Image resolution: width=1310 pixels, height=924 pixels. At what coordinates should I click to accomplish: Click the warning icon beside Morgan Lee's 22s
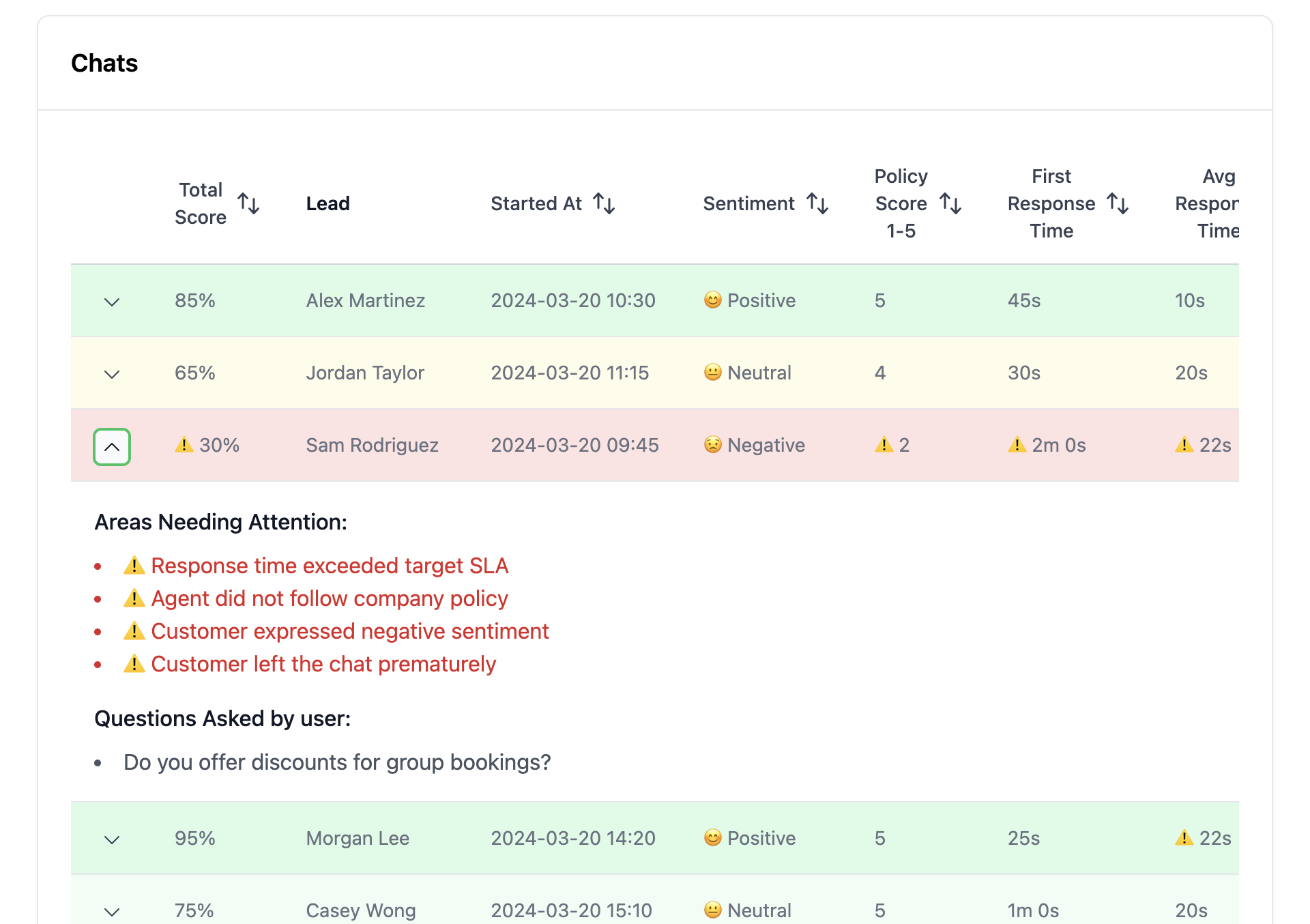1183,838
